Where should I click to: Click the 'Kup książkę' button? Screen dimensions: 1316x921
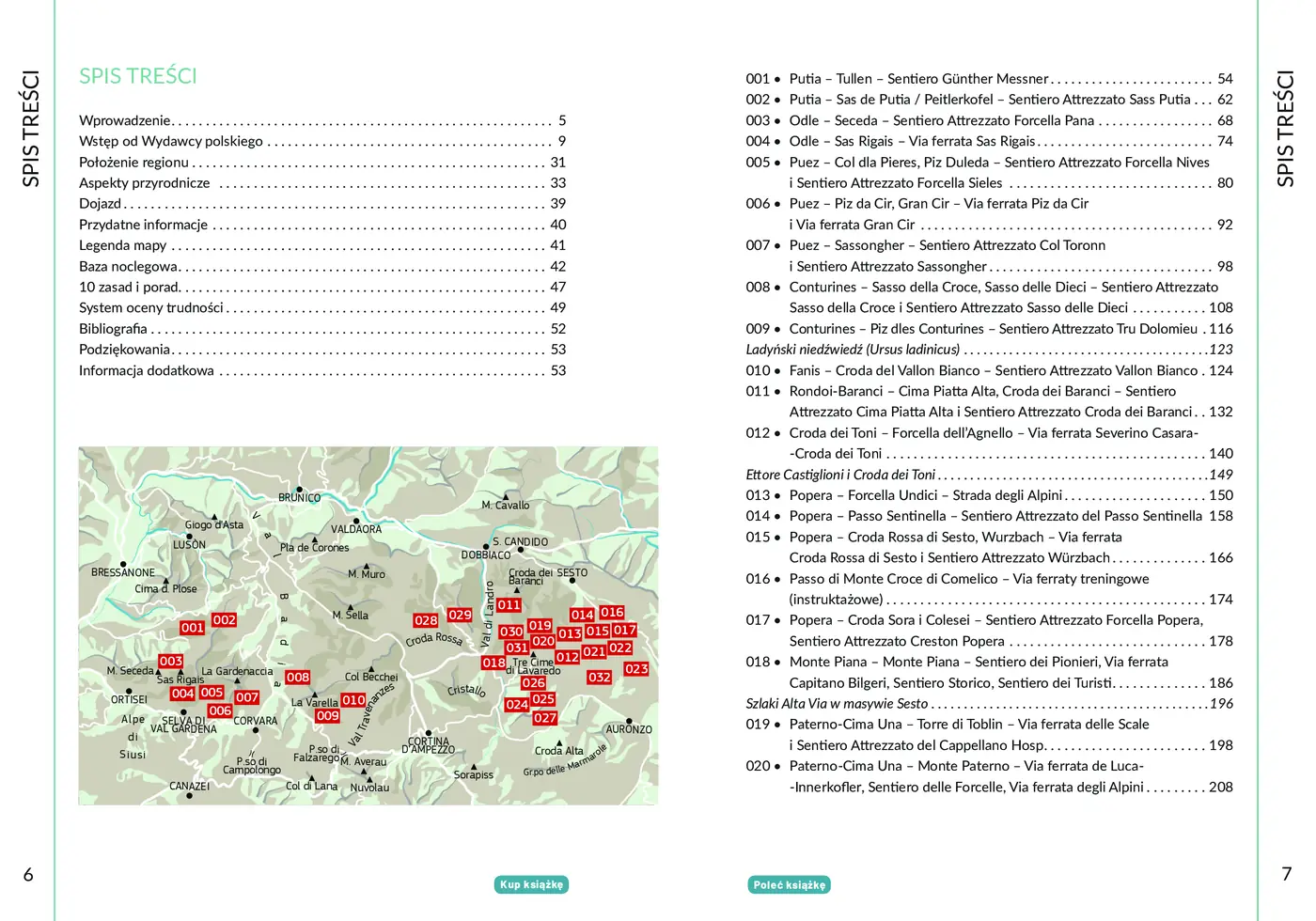pyautogui.click(x=531, y=884)
